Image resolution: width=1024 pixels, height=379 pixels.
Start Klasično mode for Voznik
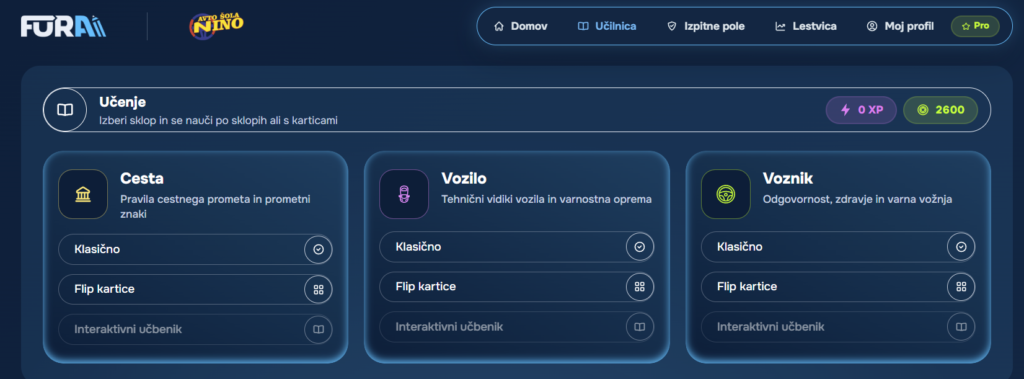click(x=838, y=246)
